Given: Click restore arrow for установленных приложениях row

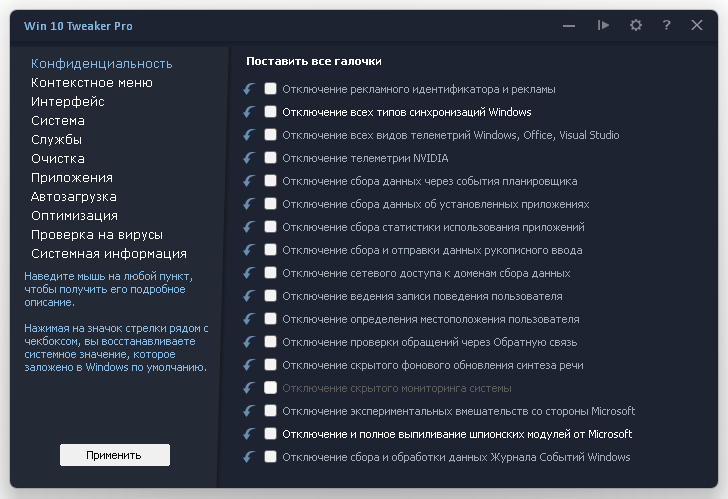Looking at the screenshot, I should 249,204.
